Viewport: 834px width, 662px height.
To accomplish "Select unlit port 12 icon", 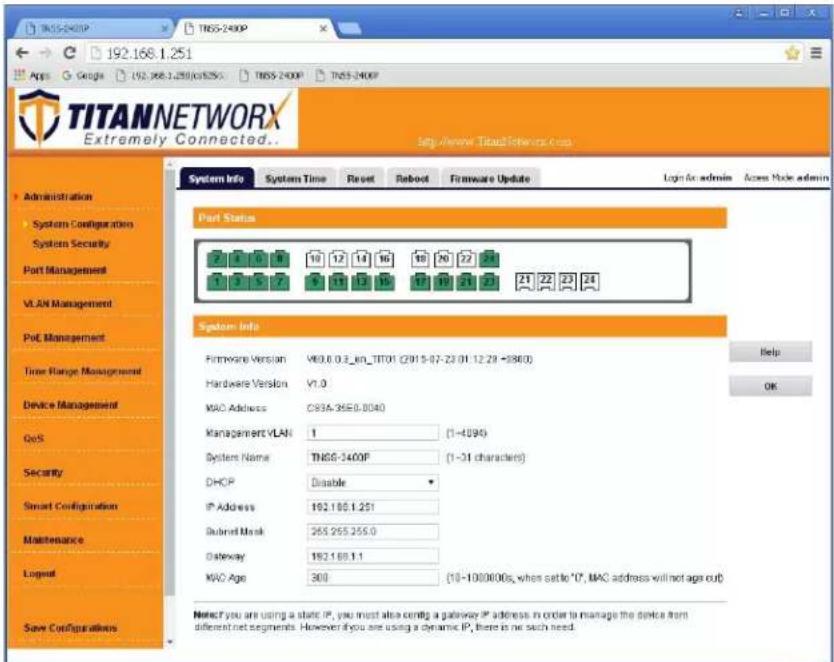I will [x=338, y=259].
